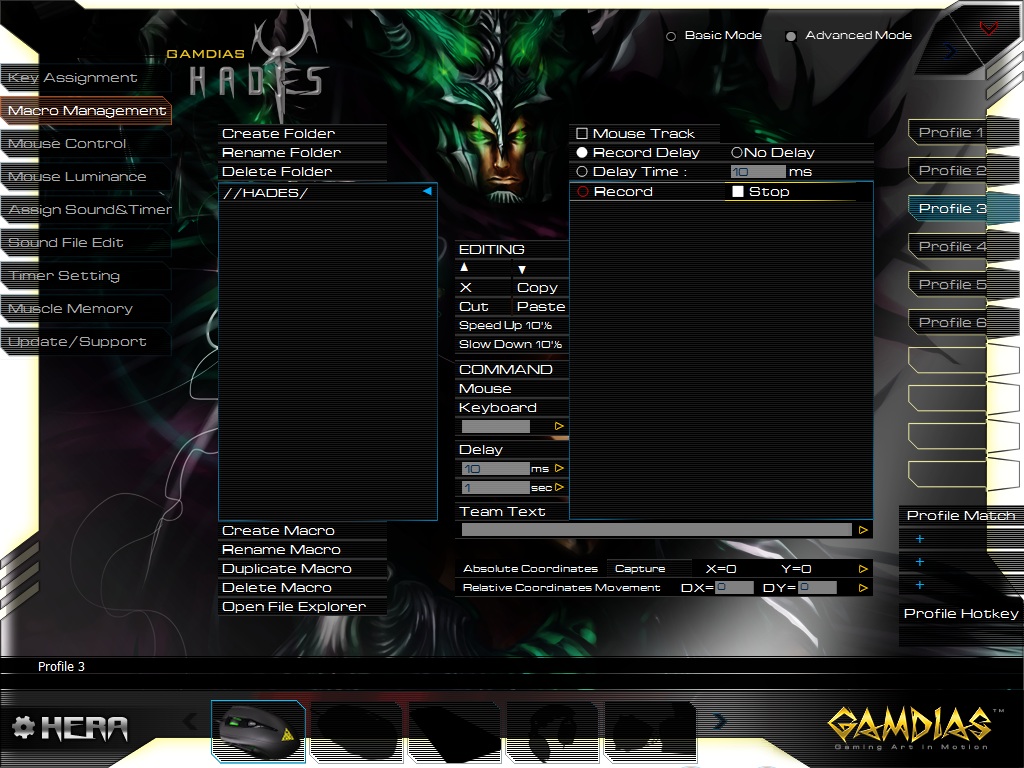Click the HERA gear settings icon
1024x768 pixels.
(24, 727)
